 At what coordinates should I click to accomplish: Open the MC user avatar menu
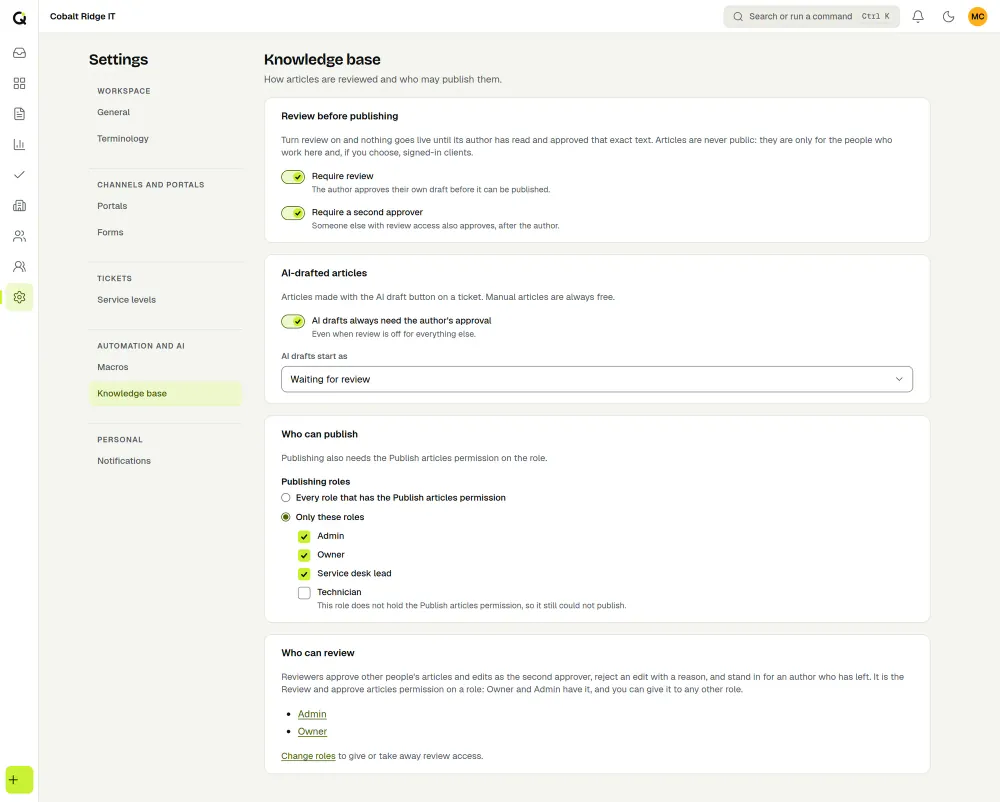click(978, 17)
